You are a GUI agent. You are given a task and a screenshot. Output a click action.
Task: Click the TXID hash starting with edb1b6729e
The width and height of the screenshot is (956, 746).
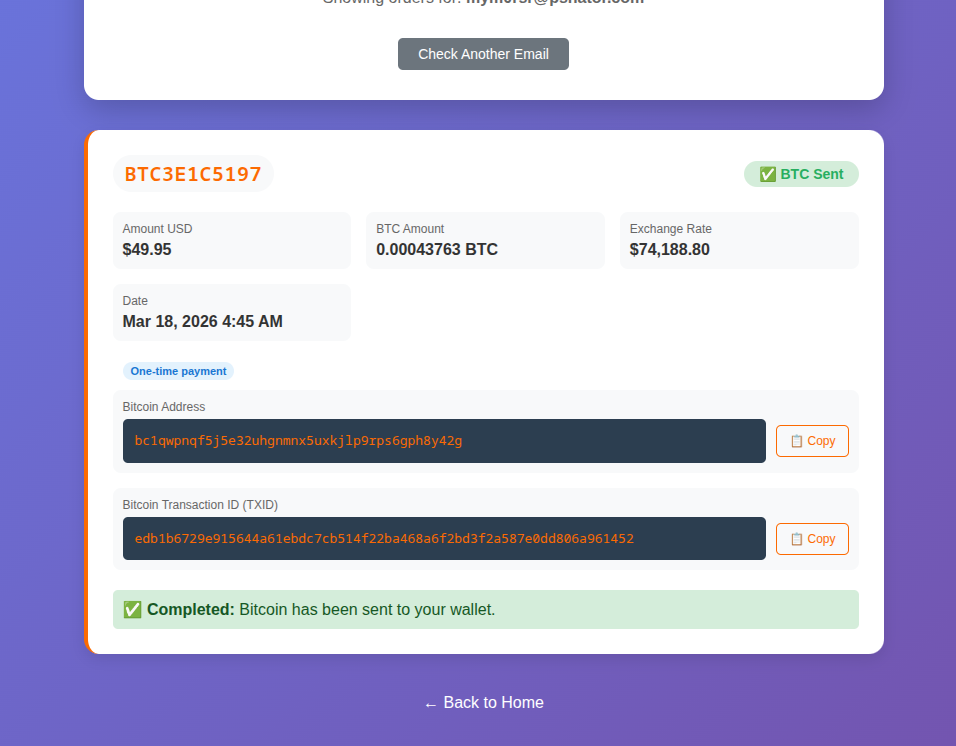point(384,539)
